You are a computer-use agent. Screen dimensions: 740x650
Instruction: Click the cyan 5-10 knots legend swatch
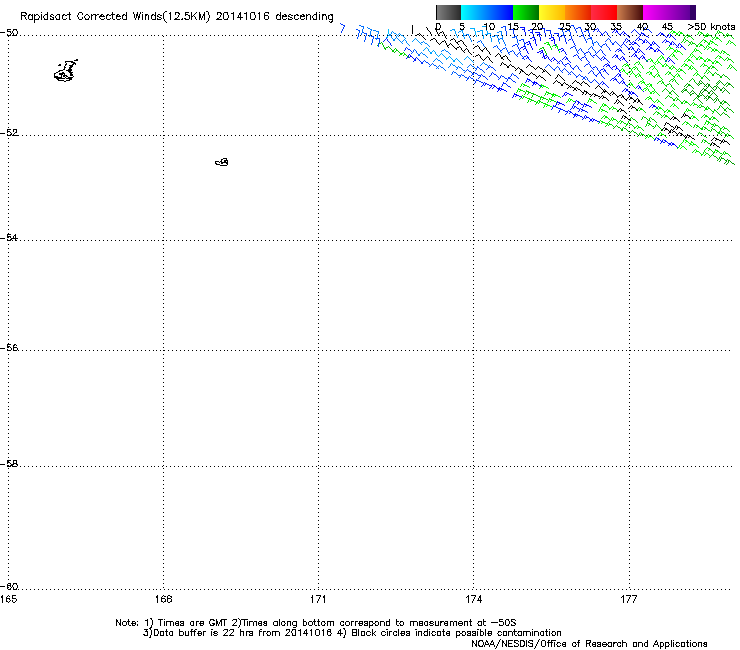[x=474, y=12]
